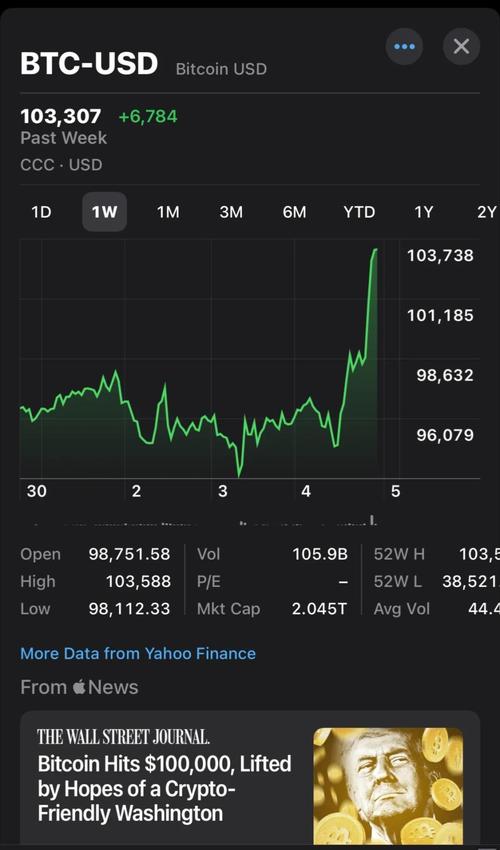This screenshot has height=850, width=500.
Task: Tap the news article gold coin thumbnail
Action: tap(388, 785)
